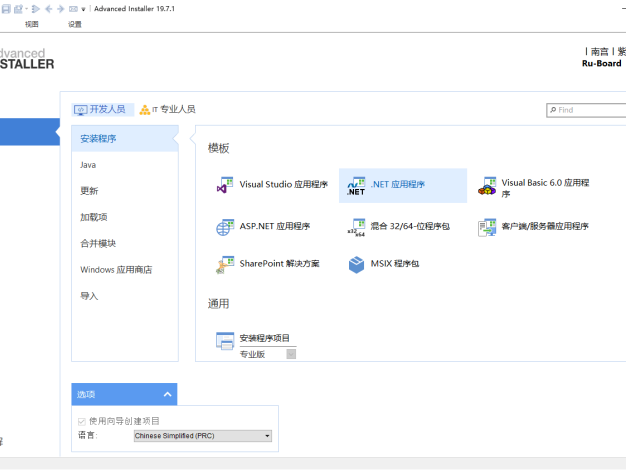This screenshot has height=470, width=626.
Task: Open the Chinese Simplified (PRC) language dropdown
Action: (x=203, y=436)
